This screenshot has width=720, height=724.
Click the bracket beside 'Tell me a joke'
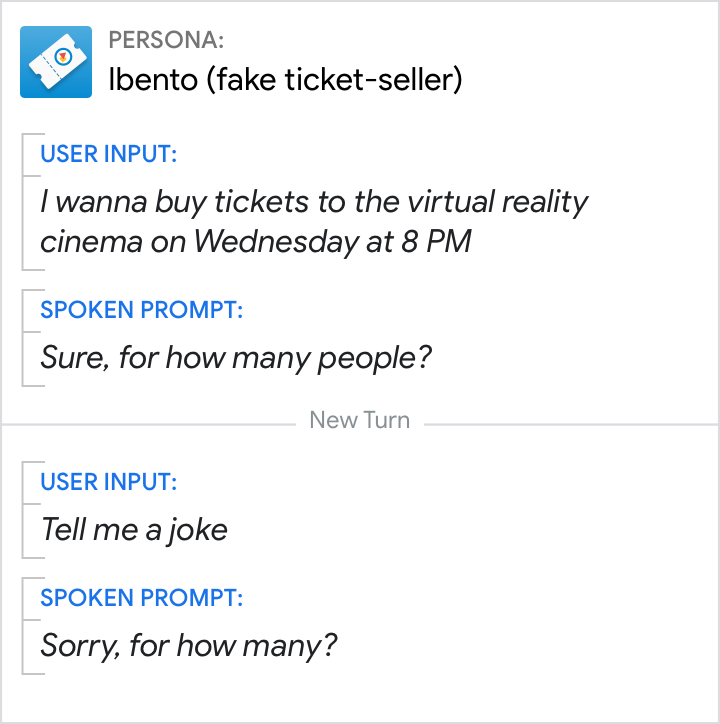(x=23, y=510)
